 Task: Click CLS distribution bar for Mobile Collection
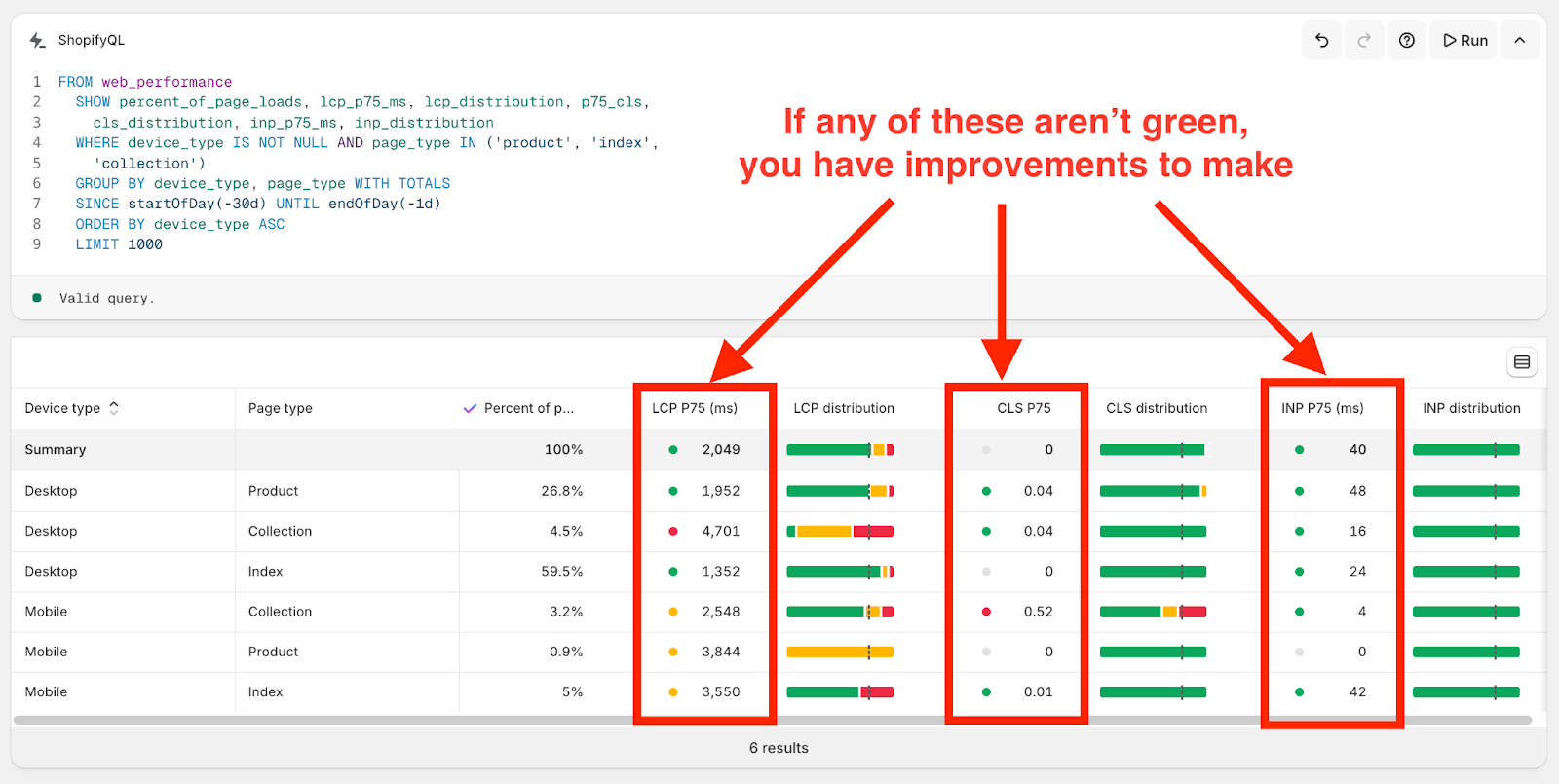pos(1153,612)
